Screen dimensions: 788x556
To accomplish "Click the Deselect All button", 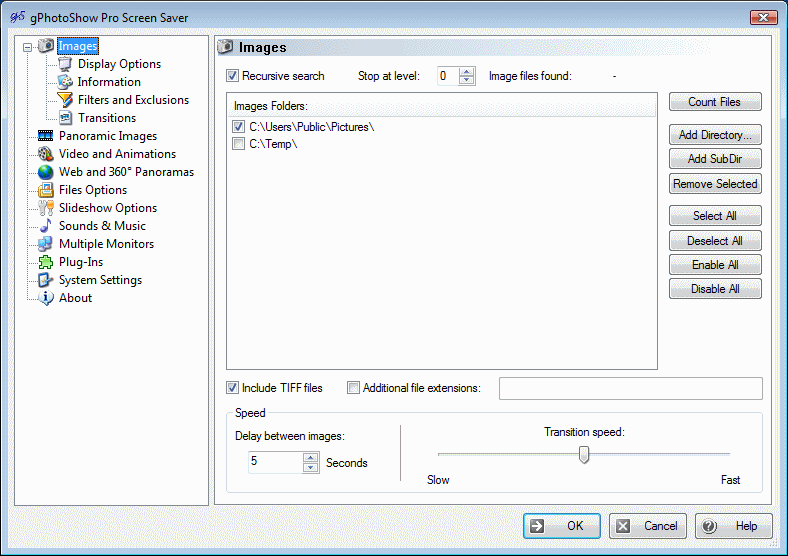I will click(x=715, y=241).
